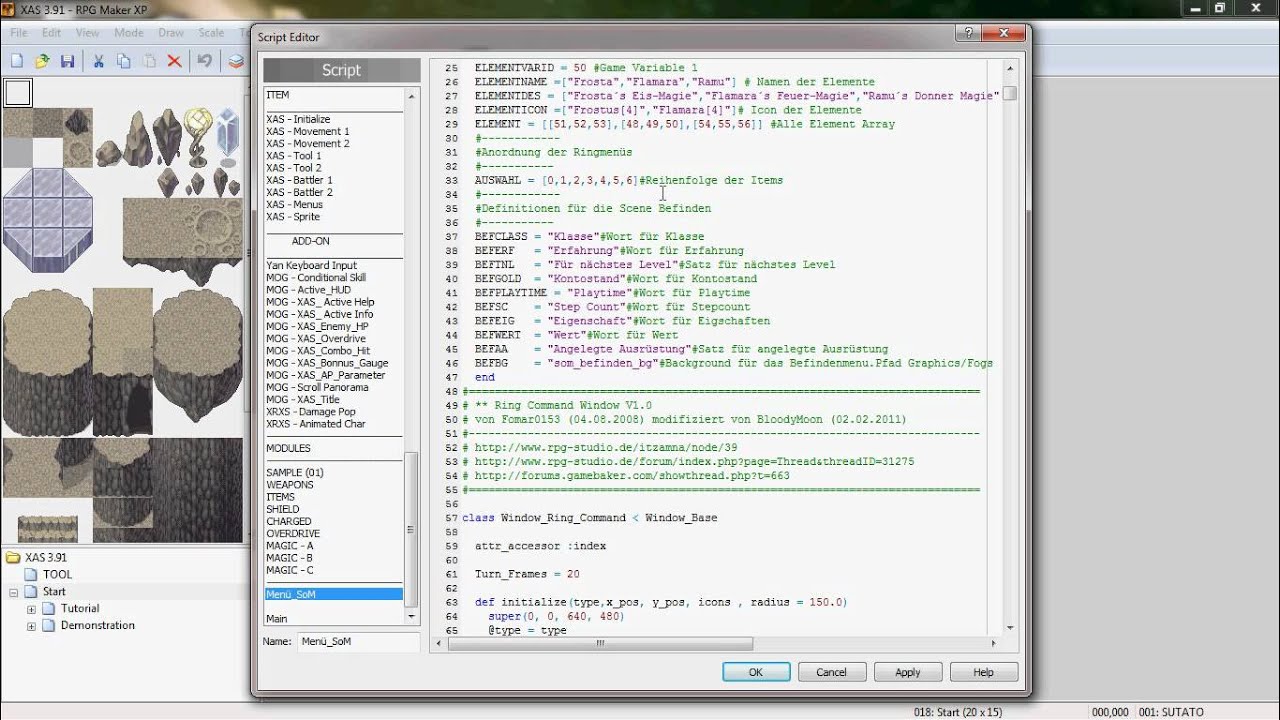Select the OVERDRIVE script entry
This screenshot has width=1280, height=720.
[293, 534]
